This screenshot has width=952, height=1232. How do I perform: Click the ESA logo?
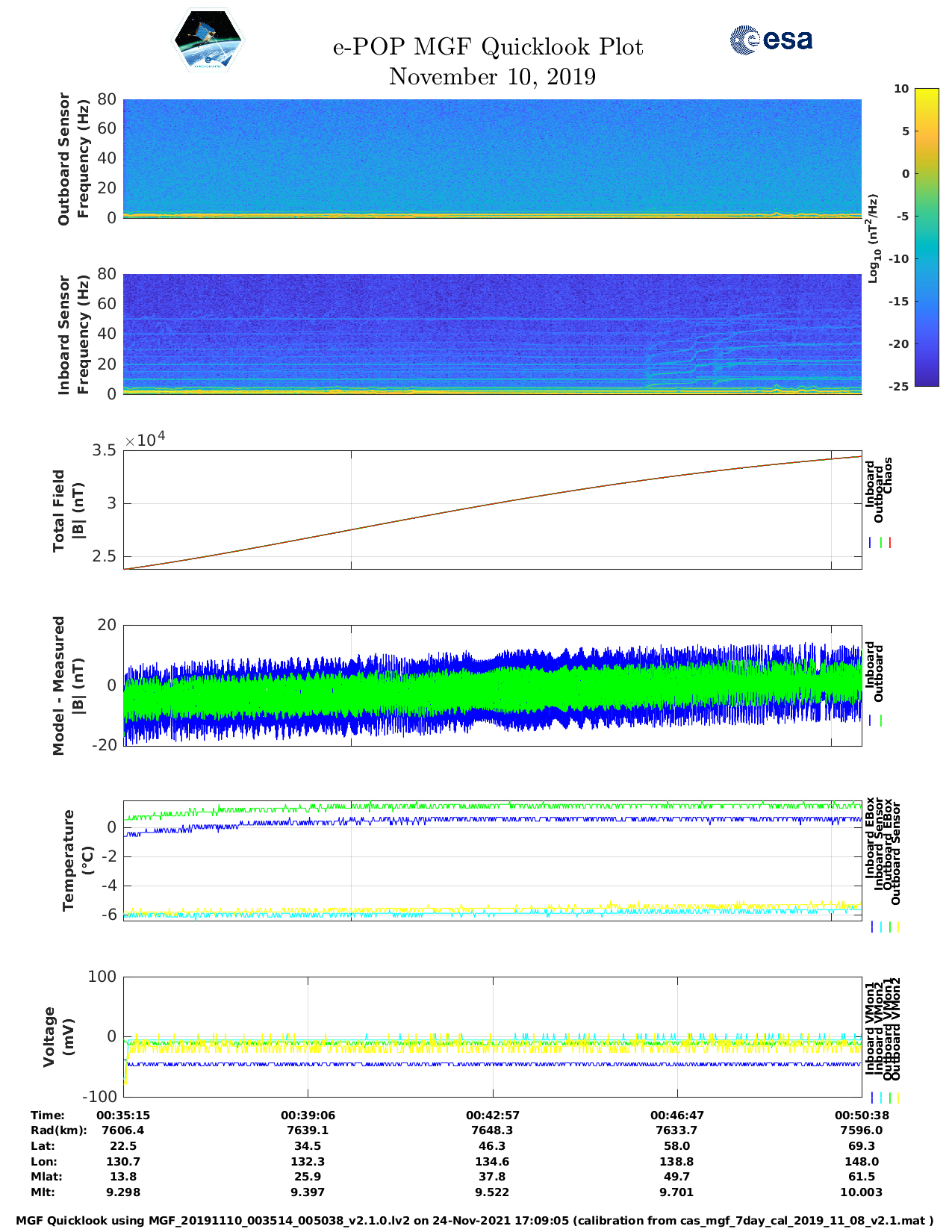[771, 40]
